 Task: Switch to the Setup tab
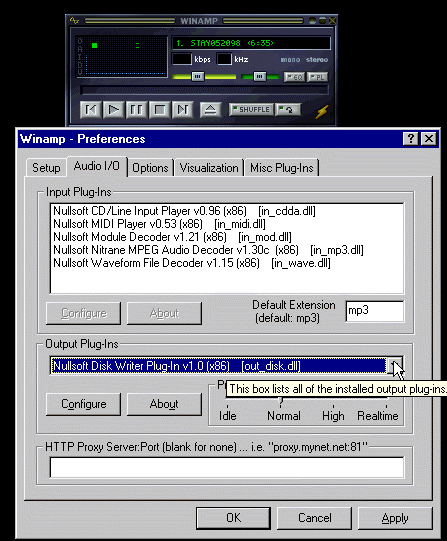tap(46, 168)
